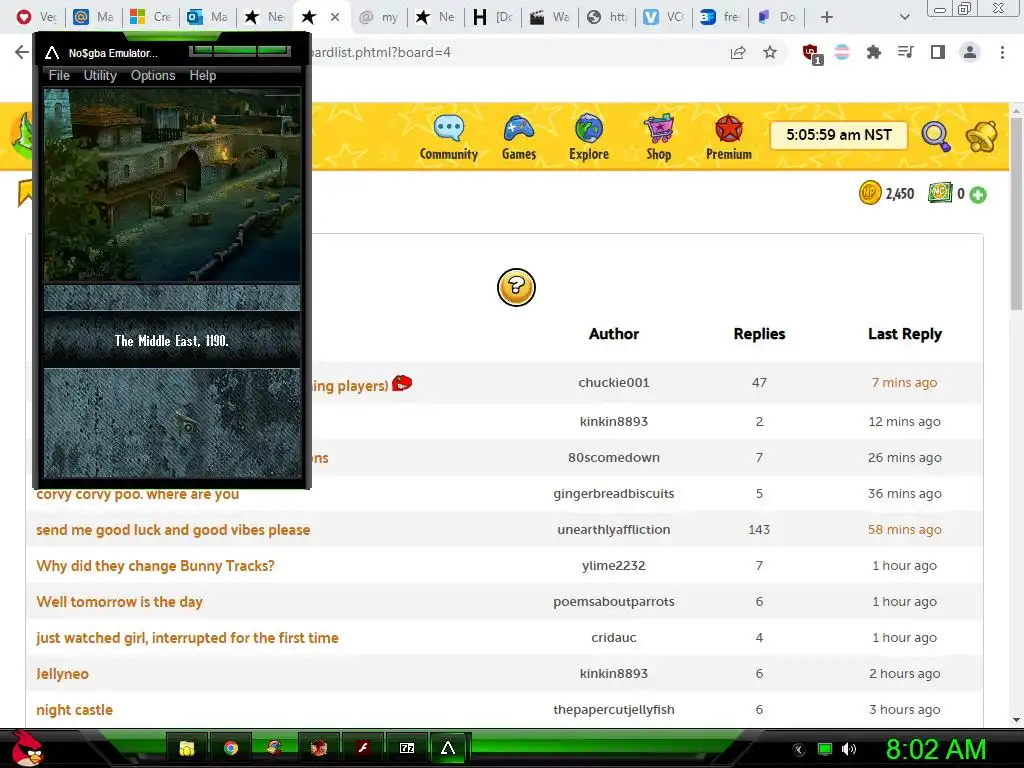Close the current Neopets tab

click(335, 17)
